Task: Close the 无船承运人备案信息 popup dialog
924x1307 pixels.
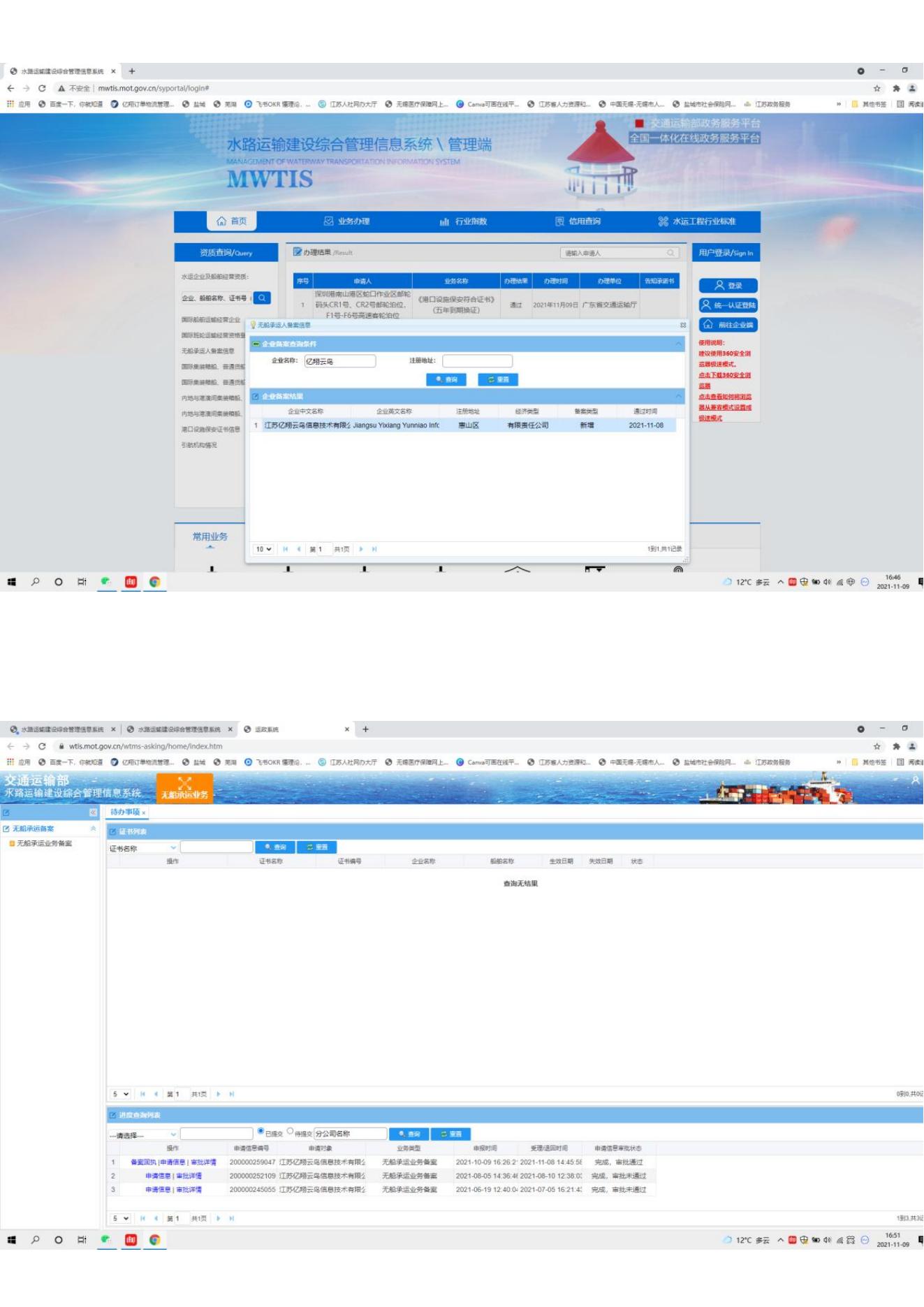Action: (x=682, y=326)
